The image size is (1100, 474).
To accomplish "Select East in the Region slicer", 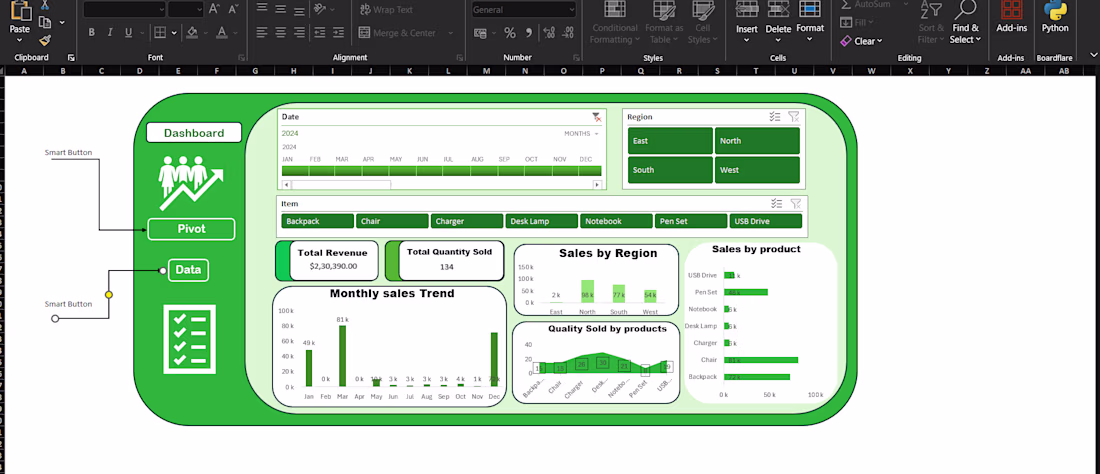I will [x=670, y=141].
